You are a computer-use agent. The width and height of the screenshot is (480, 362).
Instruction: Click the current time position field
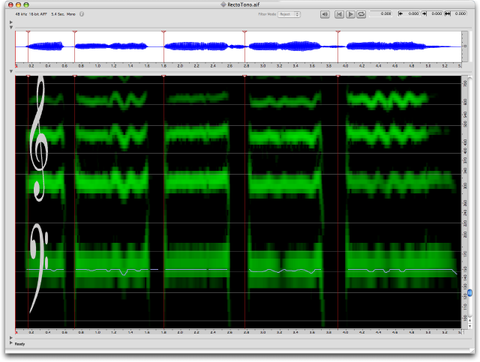click(382, 14)
